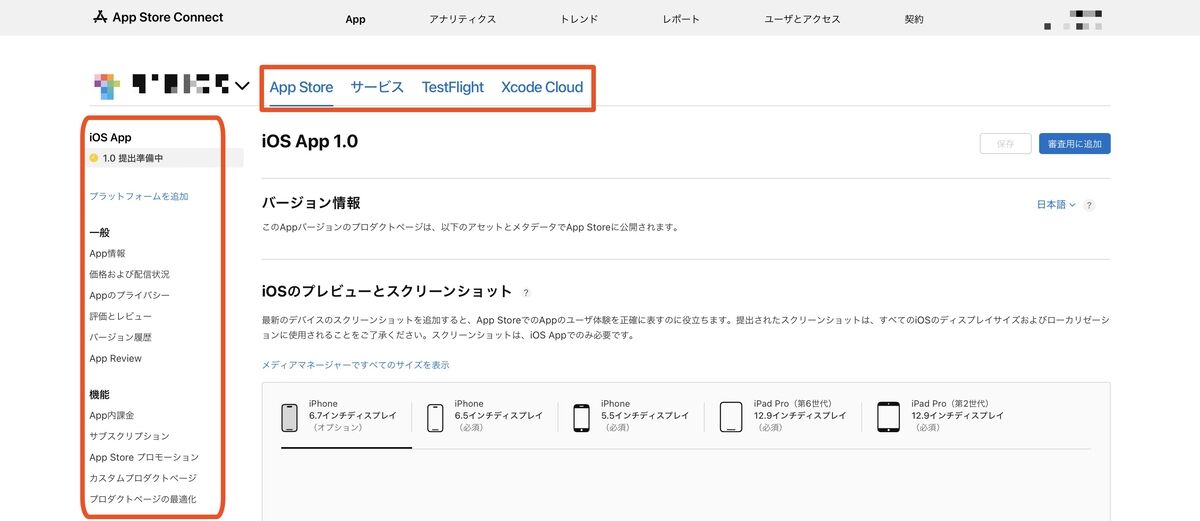Select the iPhone 6.7インチディスプレイ tab label
The height and width of the screenshot is (521, 1200).
352,415
